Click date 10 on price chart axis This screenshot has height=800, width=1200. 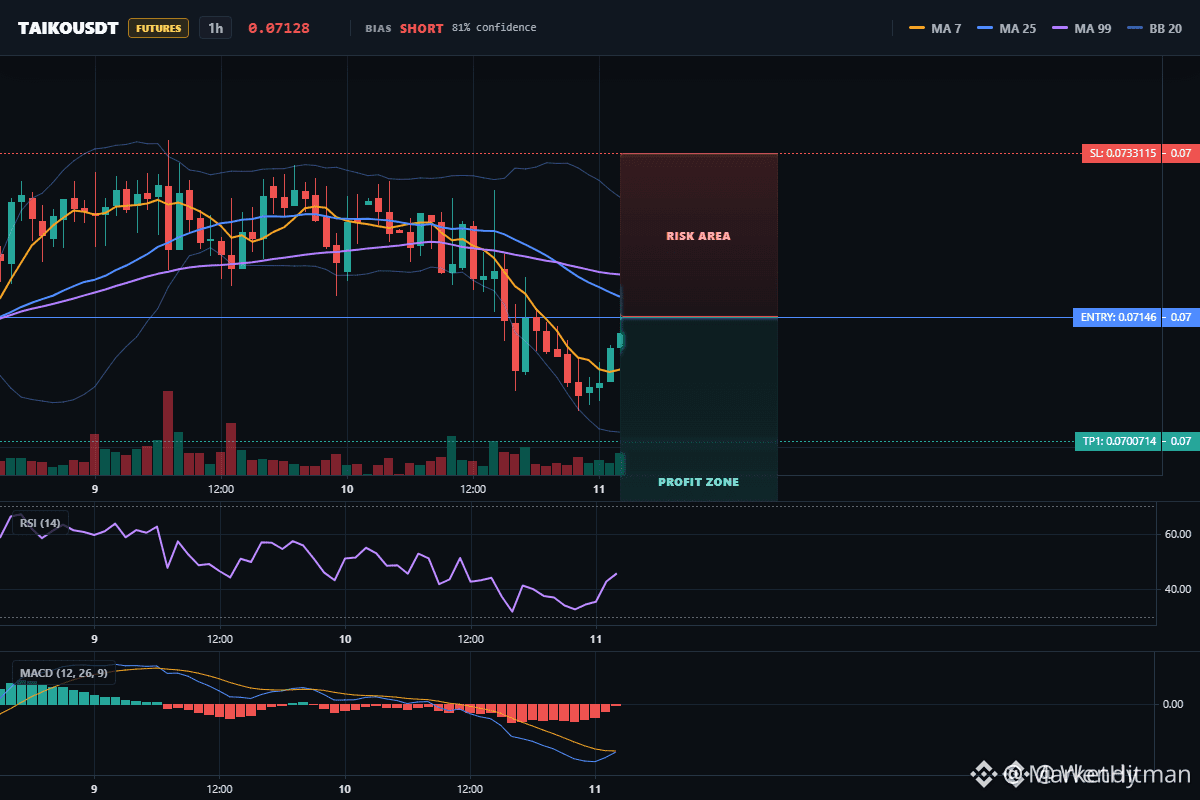click(347, 489)
